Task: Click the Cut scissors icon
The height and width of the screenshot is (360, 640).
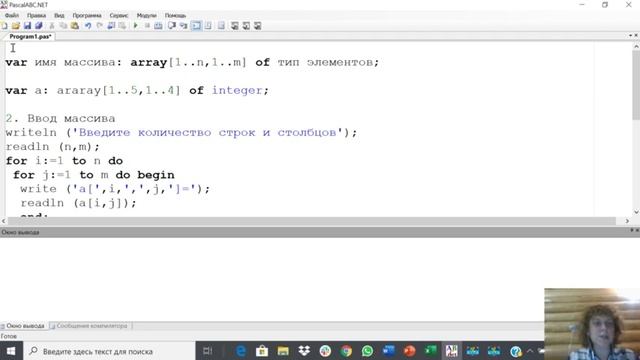Action: 52,26
